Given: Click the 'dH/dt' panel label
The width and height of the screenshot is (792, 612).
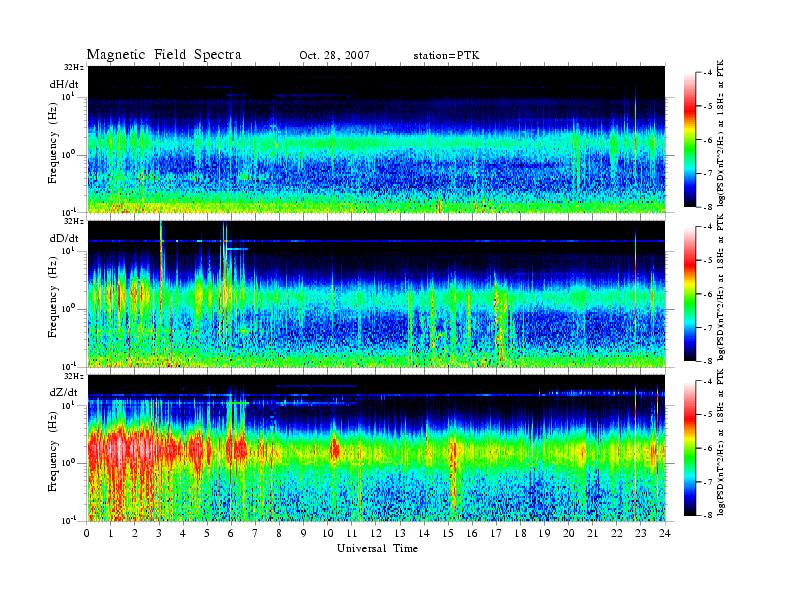Looking at the screenshot, I should click(64, 84).
